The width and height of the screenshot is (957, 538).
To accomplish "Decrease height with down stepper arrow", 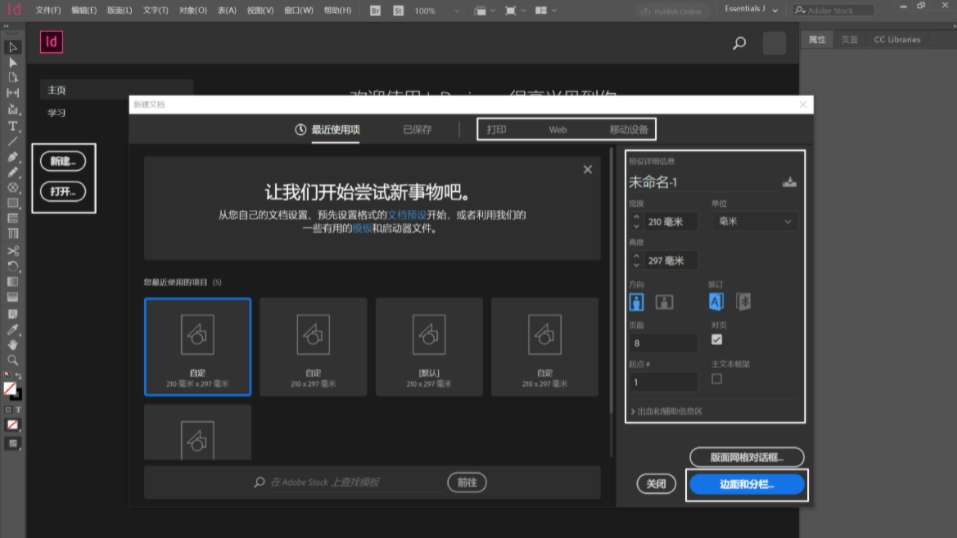I will [x=636, y=265].
